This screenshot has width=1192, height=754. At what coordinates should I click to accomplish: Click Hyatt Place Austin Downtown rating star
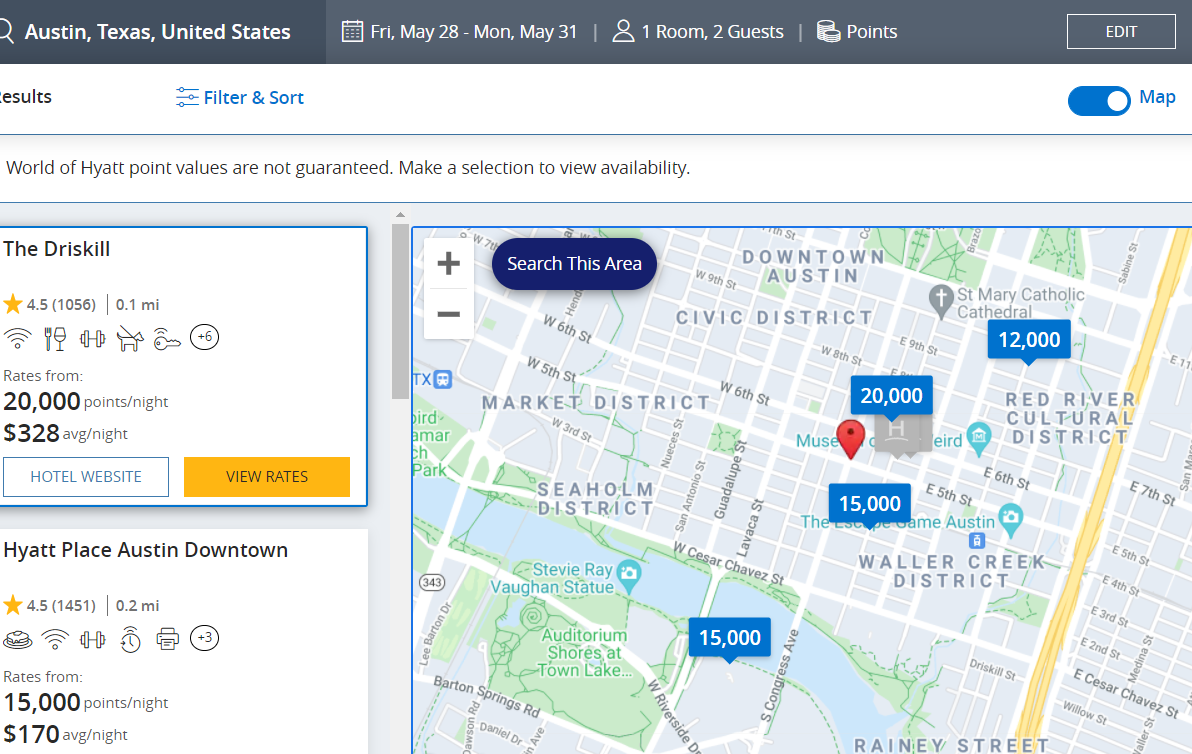(13, 606)
